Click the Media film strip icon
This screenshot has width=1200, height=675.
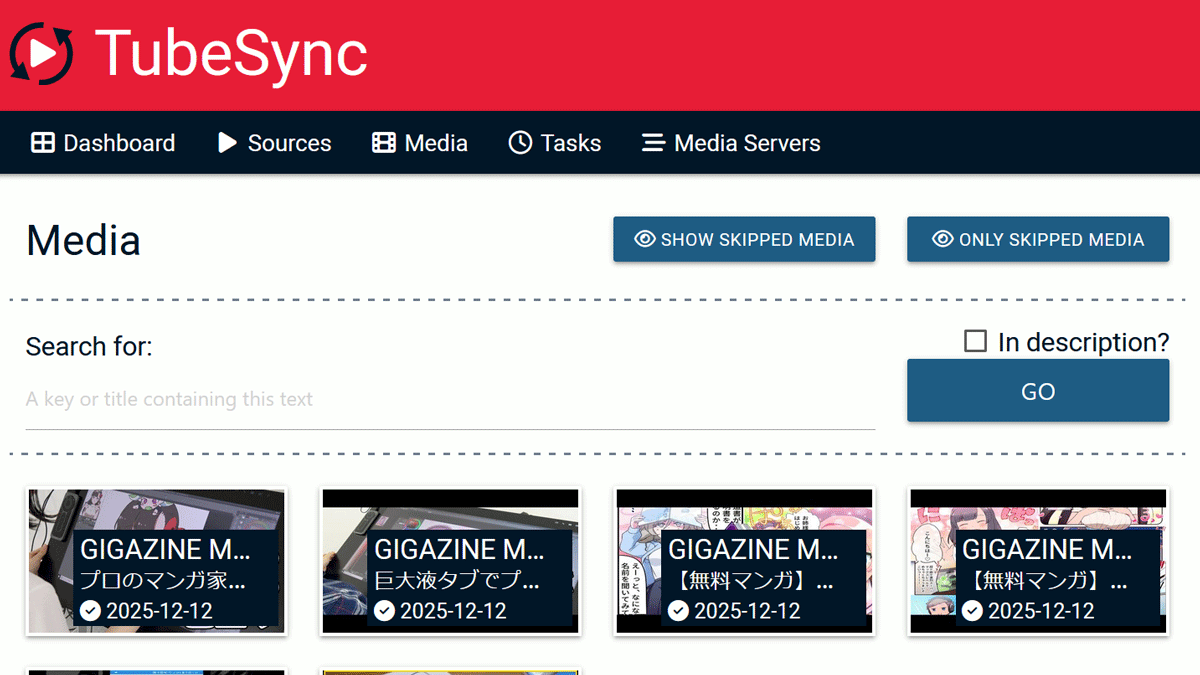384,143
